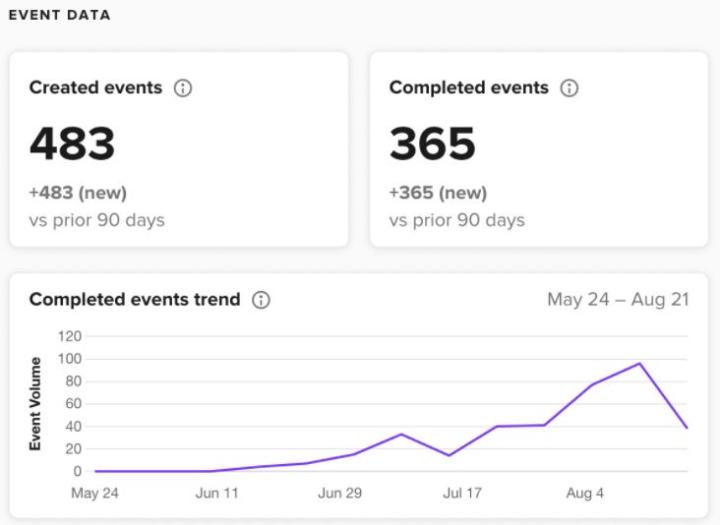Open info tooltip for Completed events trend
Screen dimensions: 720x525
click(262, 300)
